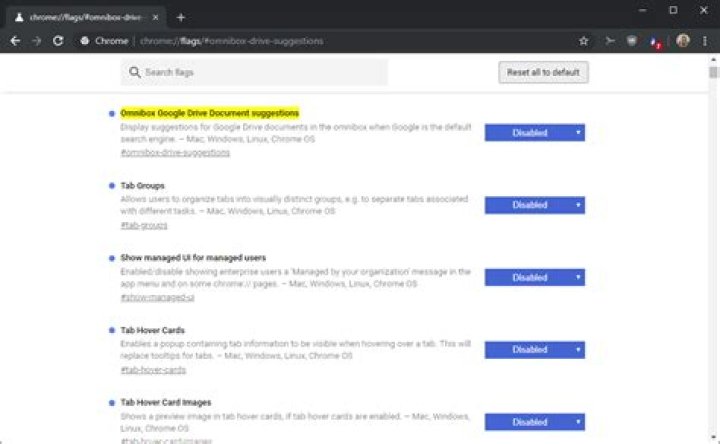Click the arrow-shaped extension icon next to star

610,41
